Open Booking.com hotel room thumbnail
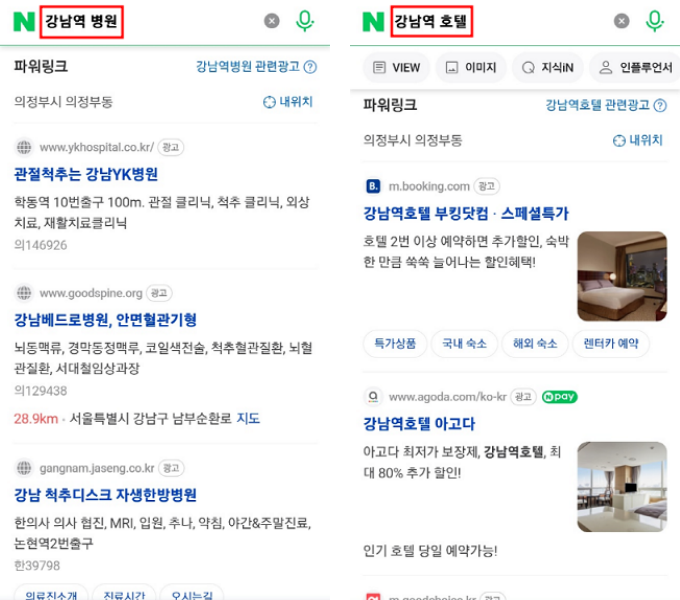This screenshot has height=600, width=680. [x=622, y=276]
